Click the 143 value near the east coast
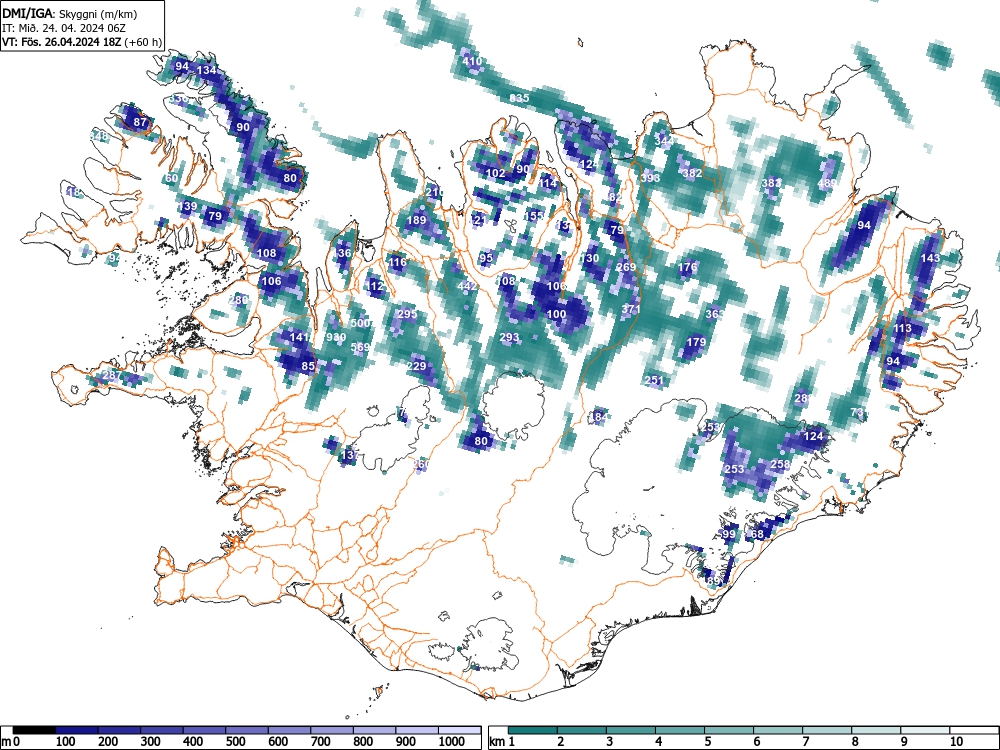This screenshot has height=750, width=1000. (930, 258)
